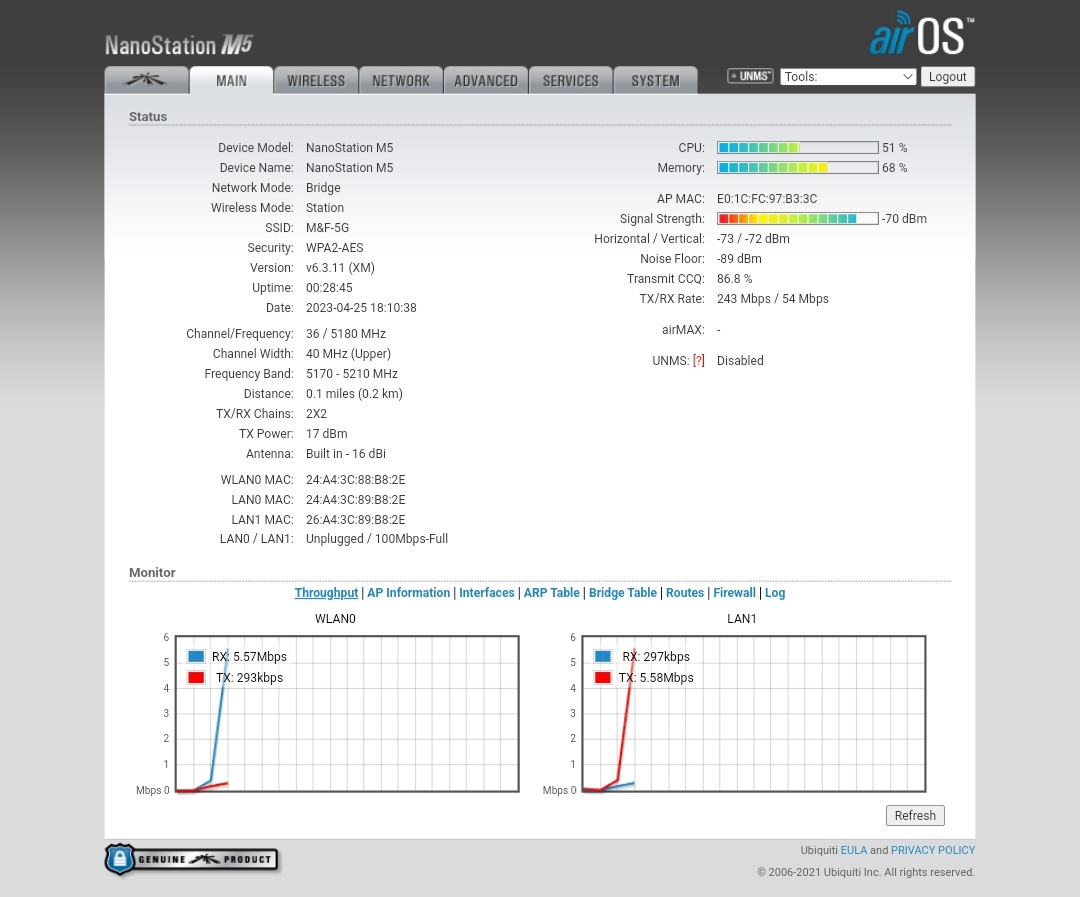Open the Ubiquiti logo tab

tap(146, 80)
